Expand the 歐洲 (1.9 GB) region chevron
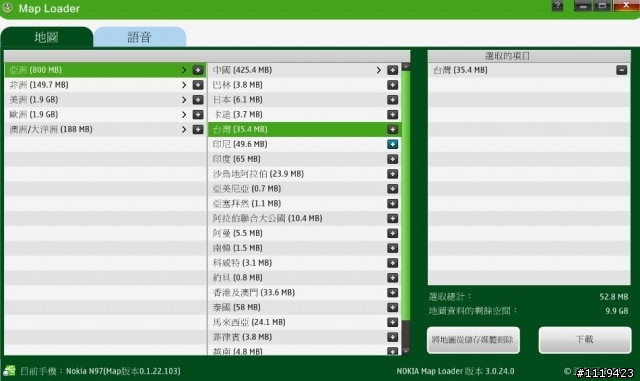Image resolution: width=640 pixels, height=381 pixels. (184, 115)
